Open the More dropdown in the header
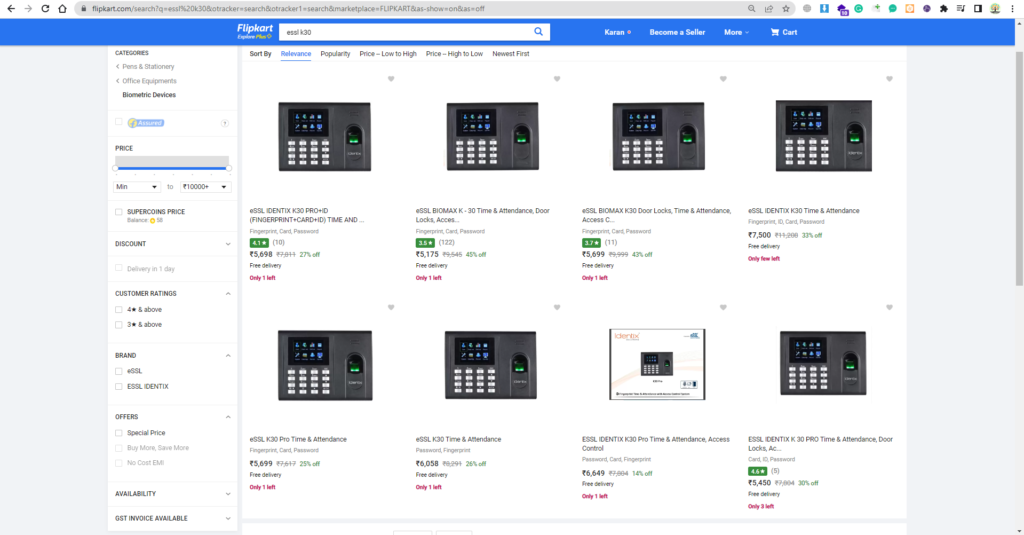Viewport: 1024px width, 535px height. tap(737, 32)
